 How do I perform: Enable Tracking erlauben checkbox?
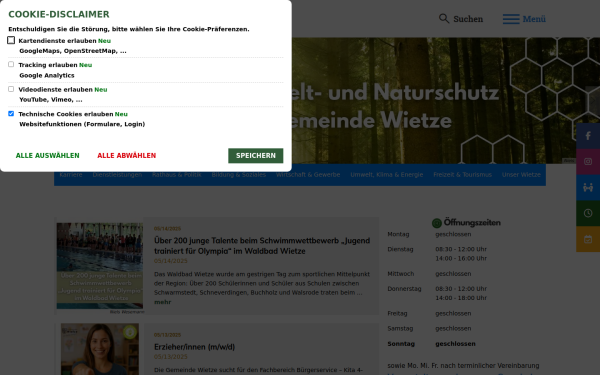click(11, 64)
